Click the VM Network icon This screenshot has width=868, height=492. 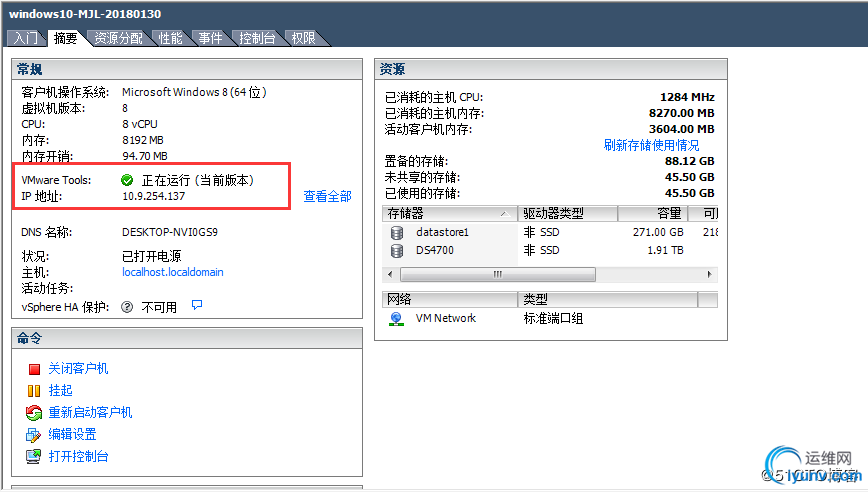coord(396,319)
